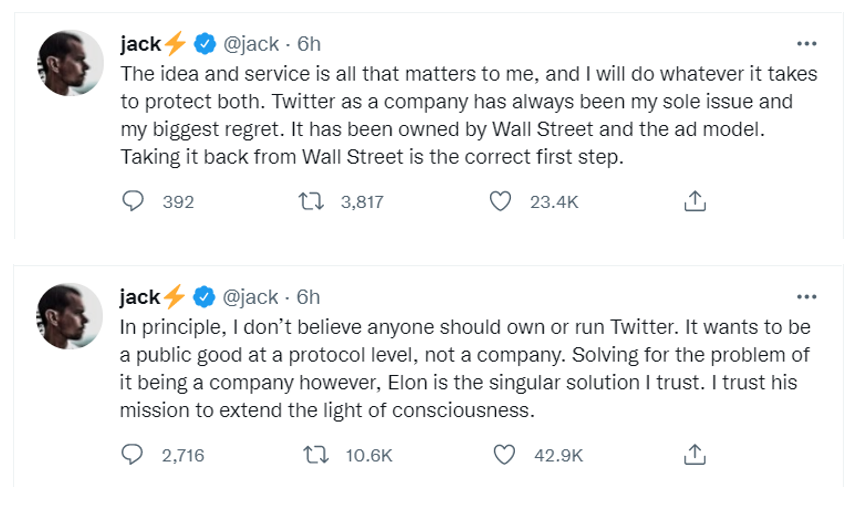Open the 6h timestamp of second tweet
The width and height of the screenshot is (854, 506).
coord(308,297)
